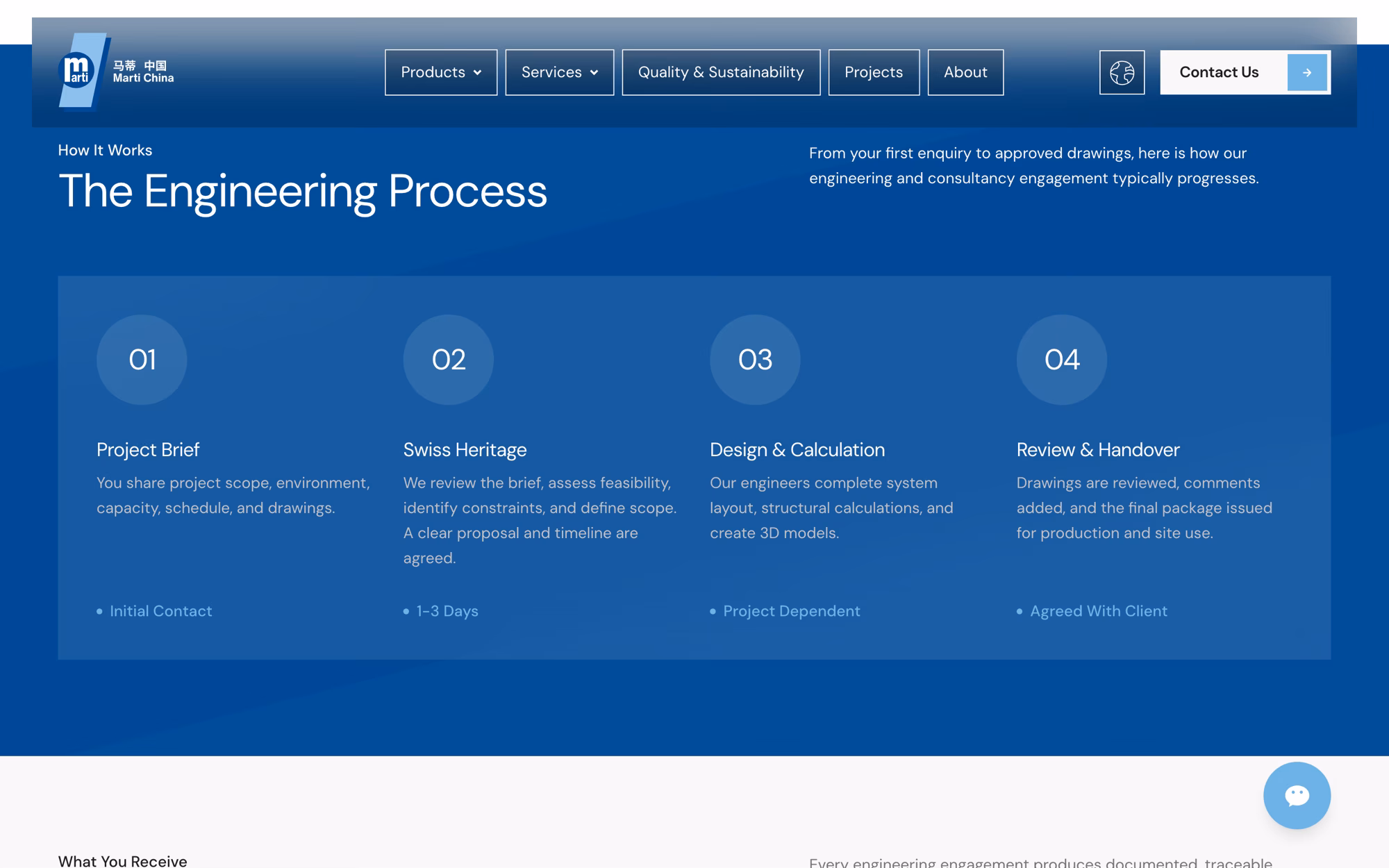Click The Engineering Process title
1389x868 pixels.
(303, 191)
